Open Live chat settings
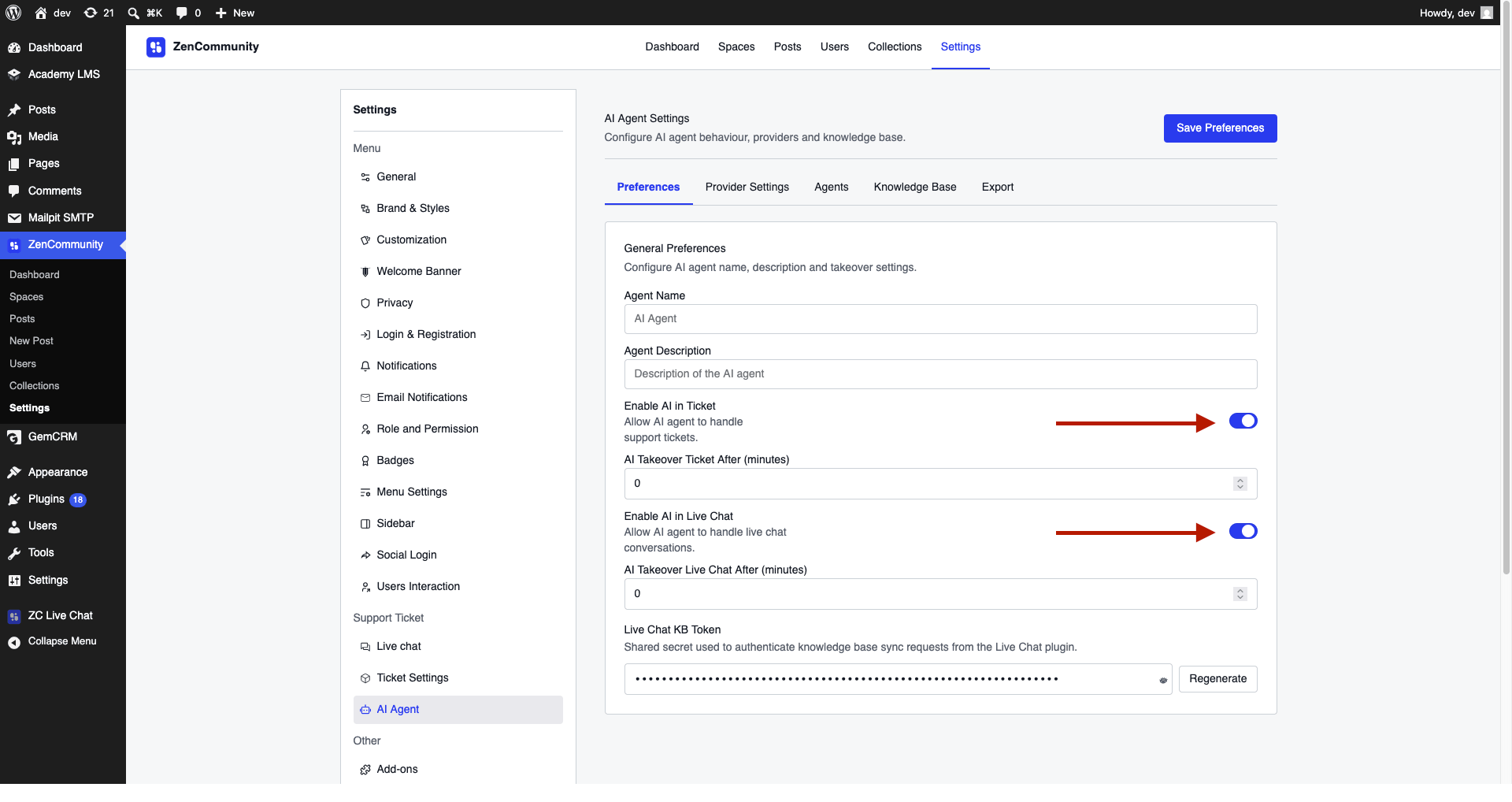Image resolution: width=1512 pixels, height=802 pixels. point(458,647)
